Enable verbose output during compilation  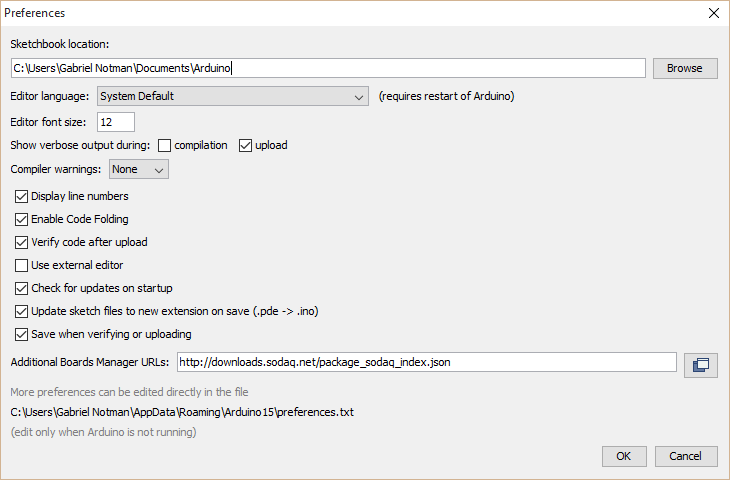pyautogui.click(x=164, y=146)
